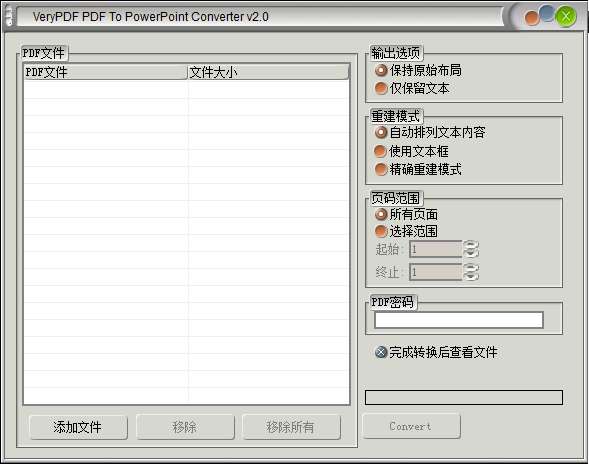Click the 移除所有 button
Screen dimensions: 589x464
click(x=291, y=427)
